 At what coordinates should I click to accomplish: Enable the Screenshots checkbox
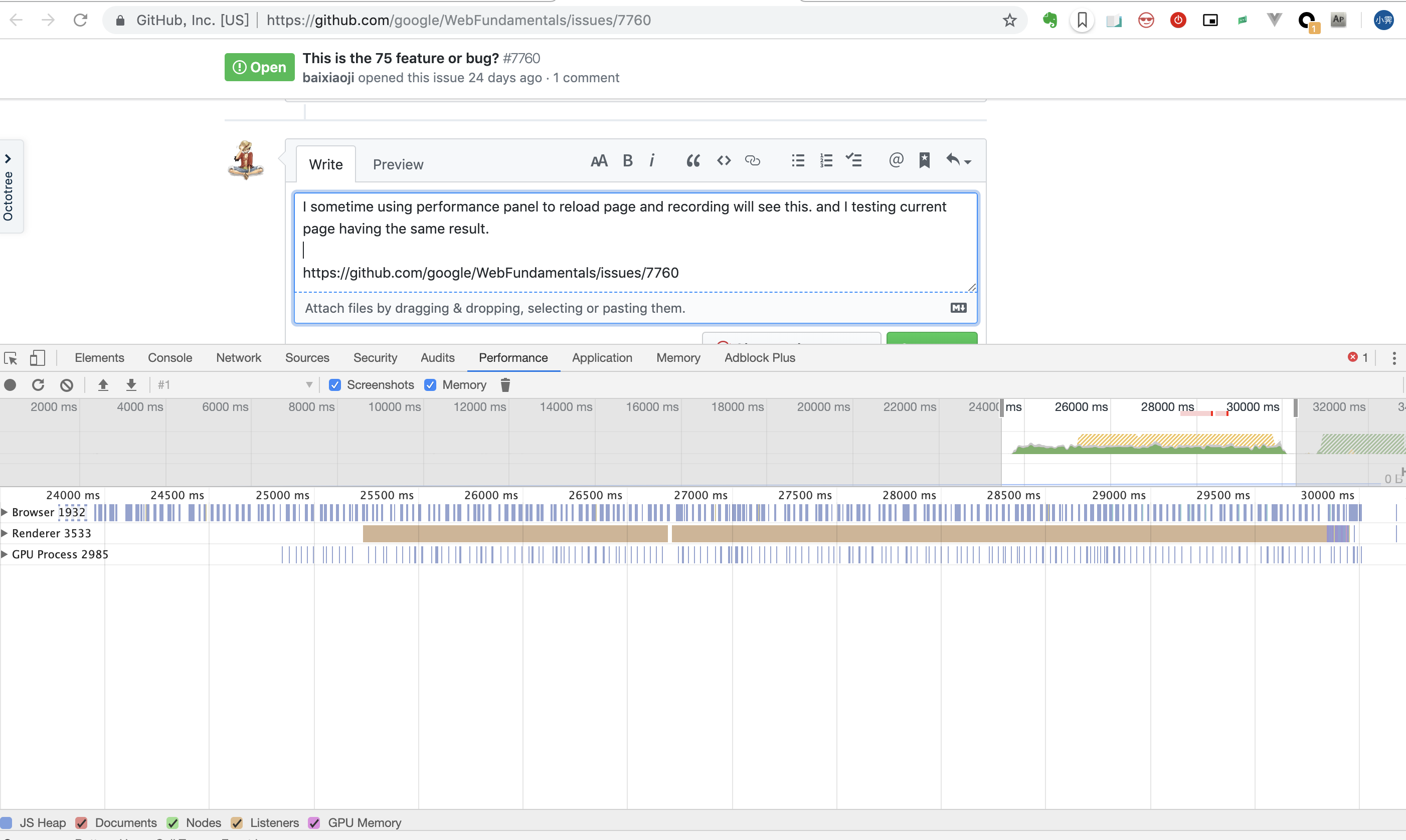(335, 384)
